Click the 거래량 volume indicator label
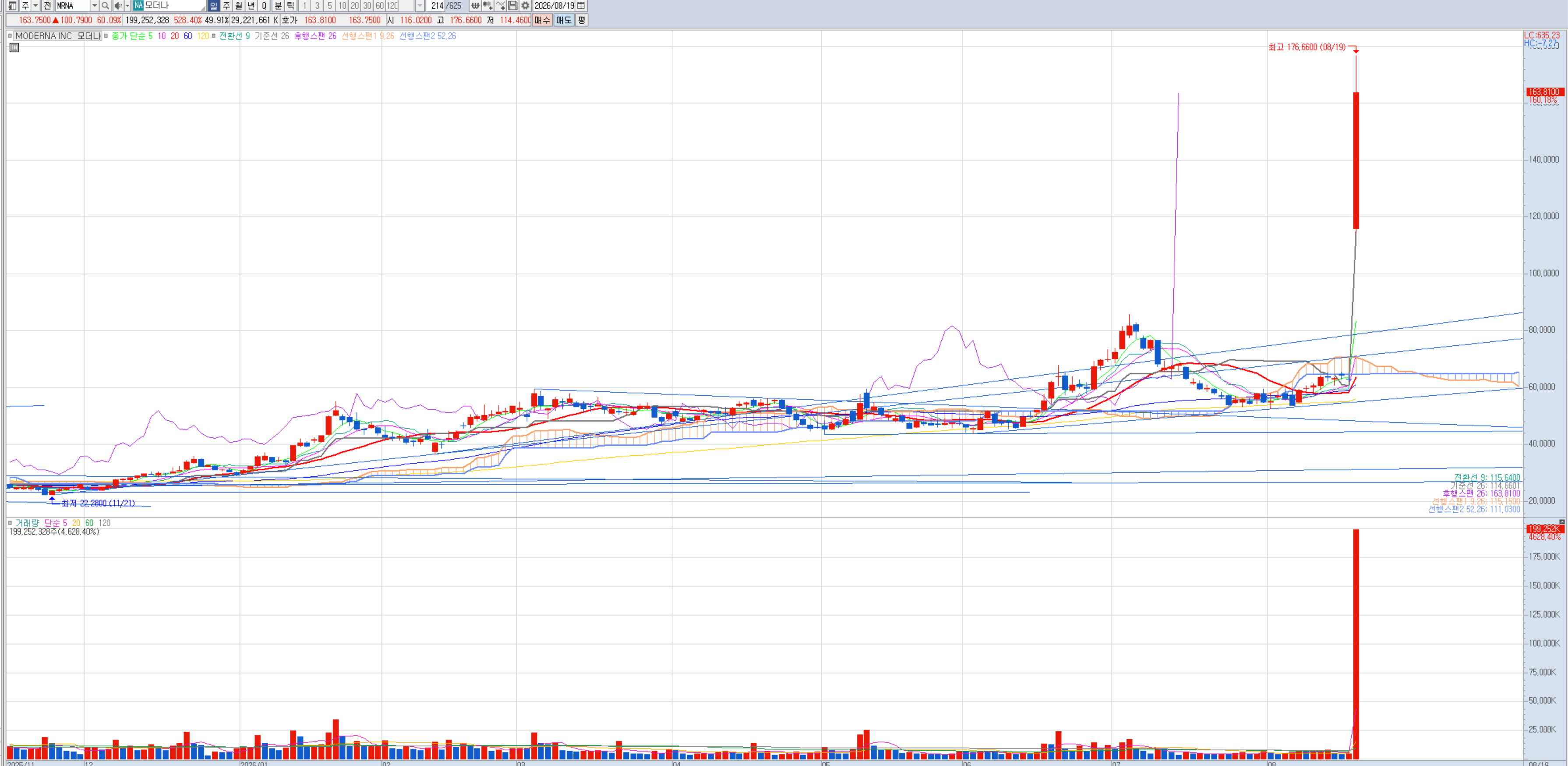This screenshot has height=766, width=1568. (27, 523)
